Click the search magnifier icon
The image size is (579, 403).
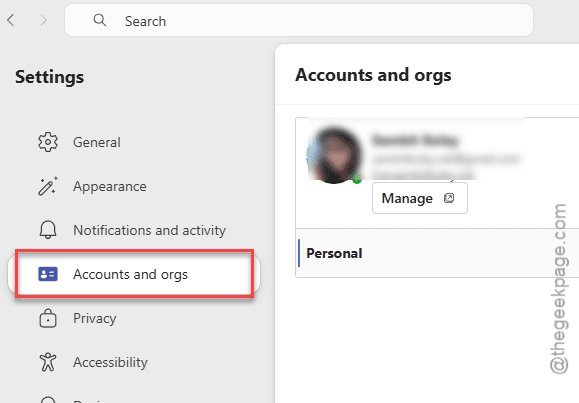coord(100,20)
